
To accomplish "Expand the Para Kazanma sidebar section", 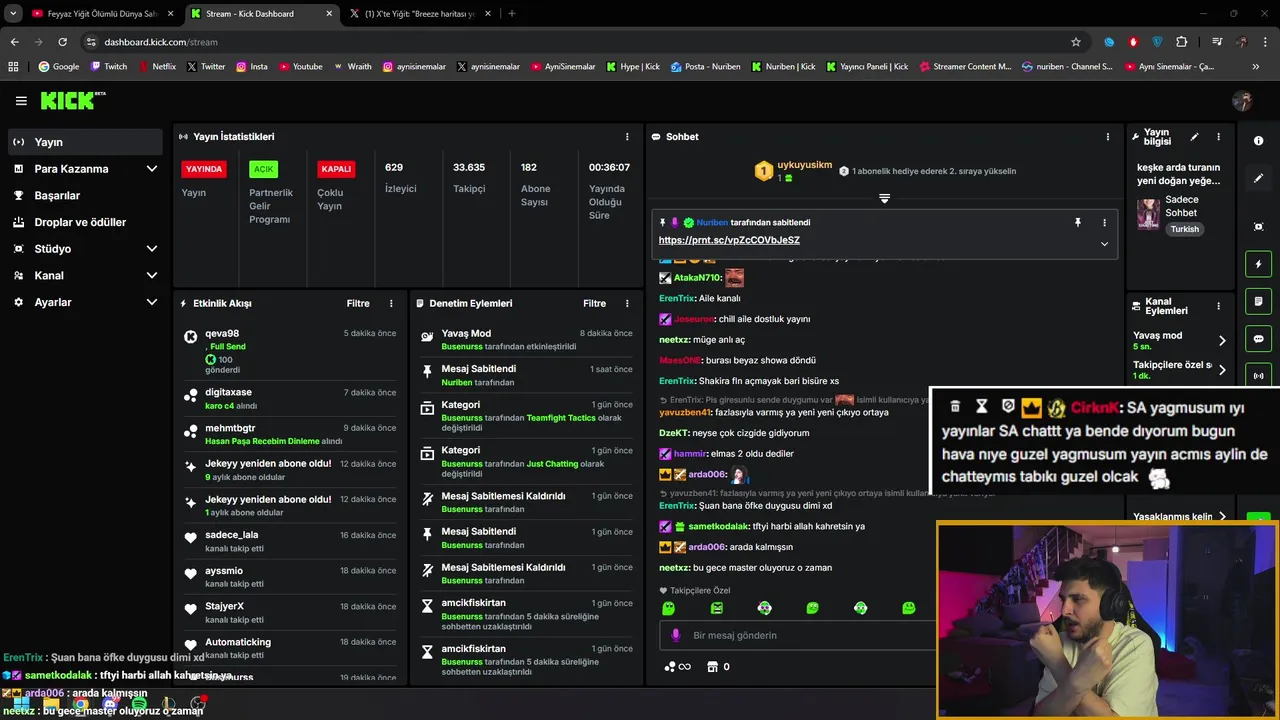I will click(85, 169).
